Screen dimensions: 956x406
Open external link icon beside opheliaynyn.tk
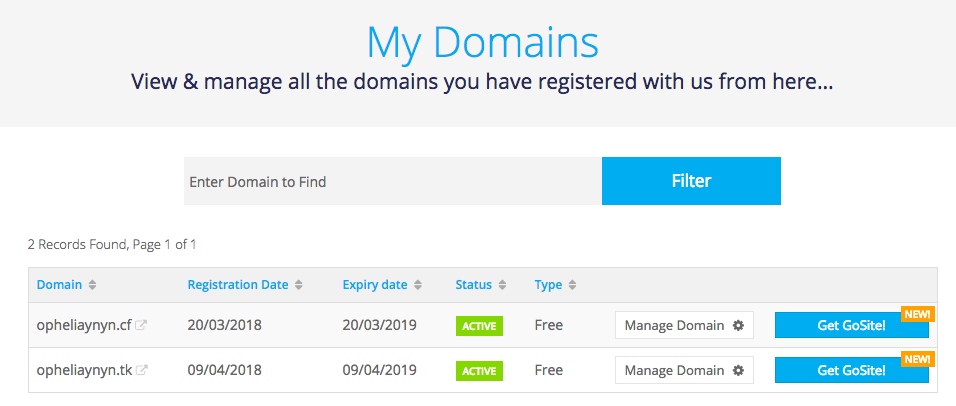click(x=141, y=369)
